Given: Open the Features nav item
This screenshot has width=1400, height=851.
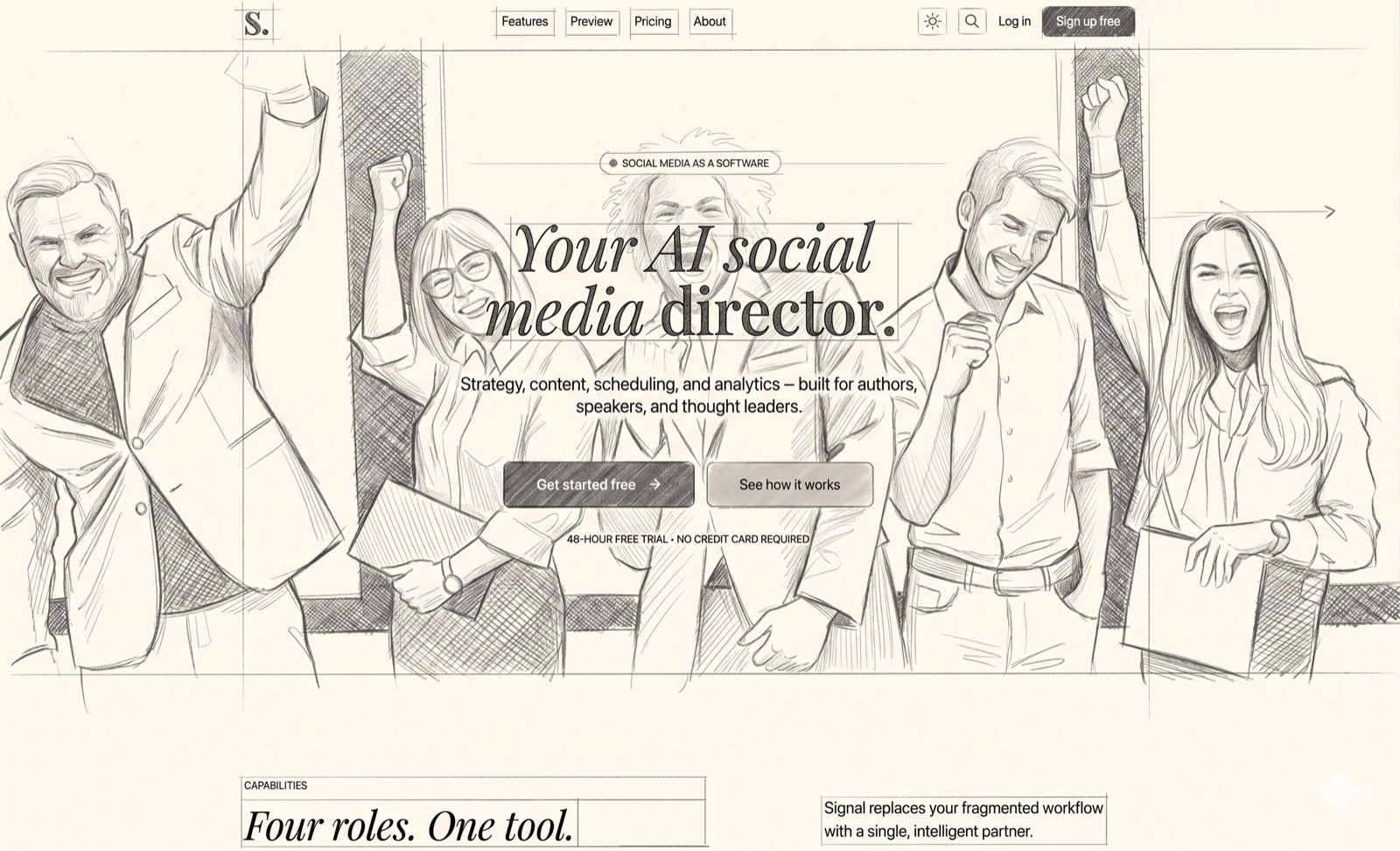Looking at the screenshot, I should pos(525,21).
